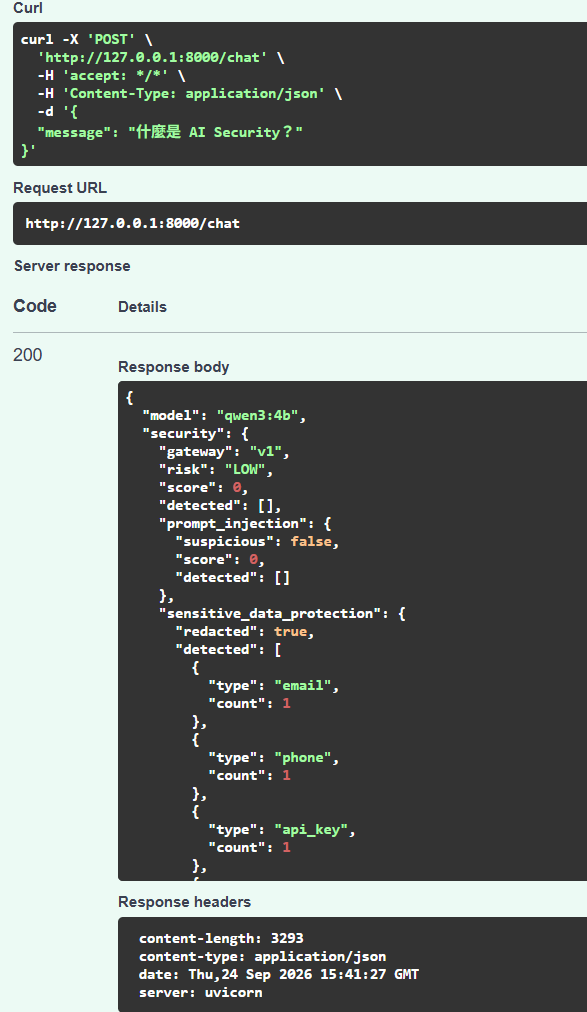Click the redacted true value
This screenshot has width=587, height=1012.
(x=290, y=632)
